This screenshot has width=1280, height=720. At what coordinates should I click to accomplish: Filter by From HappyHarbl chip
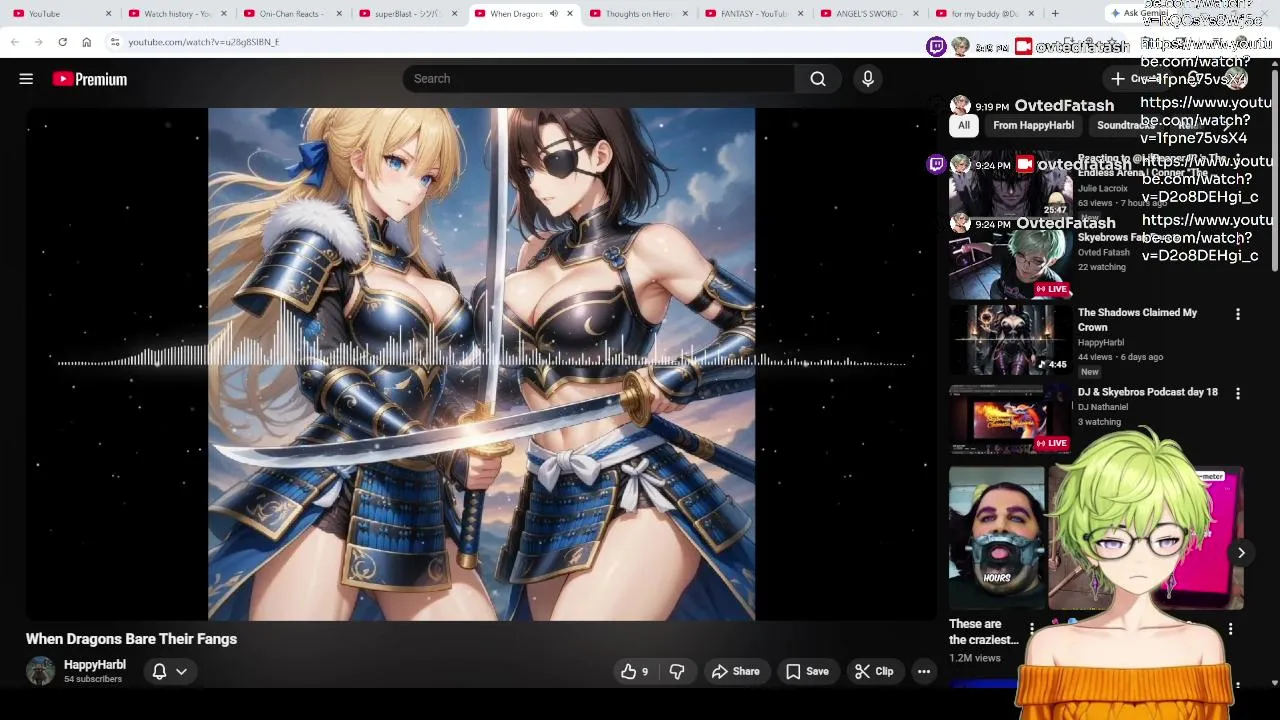[1033, 125]
